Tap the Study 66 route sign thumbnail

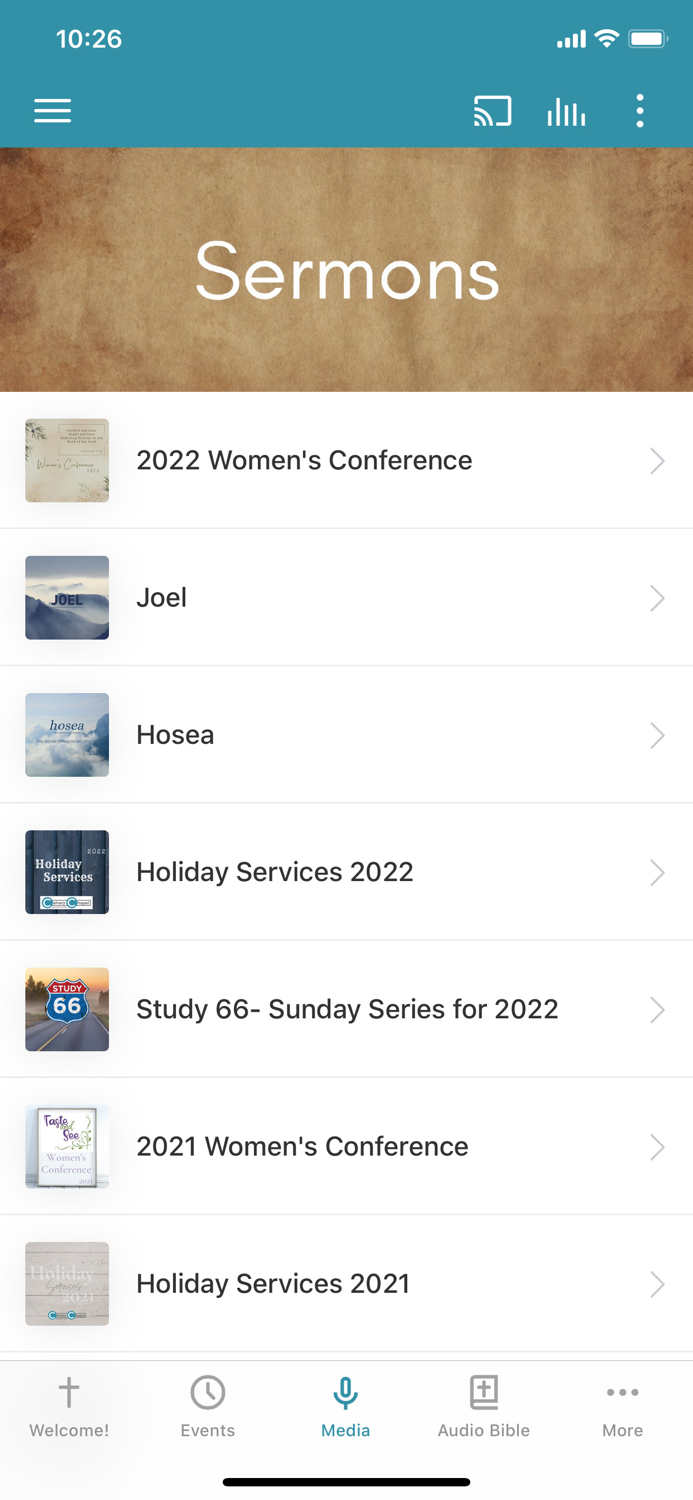(66, 1009)
